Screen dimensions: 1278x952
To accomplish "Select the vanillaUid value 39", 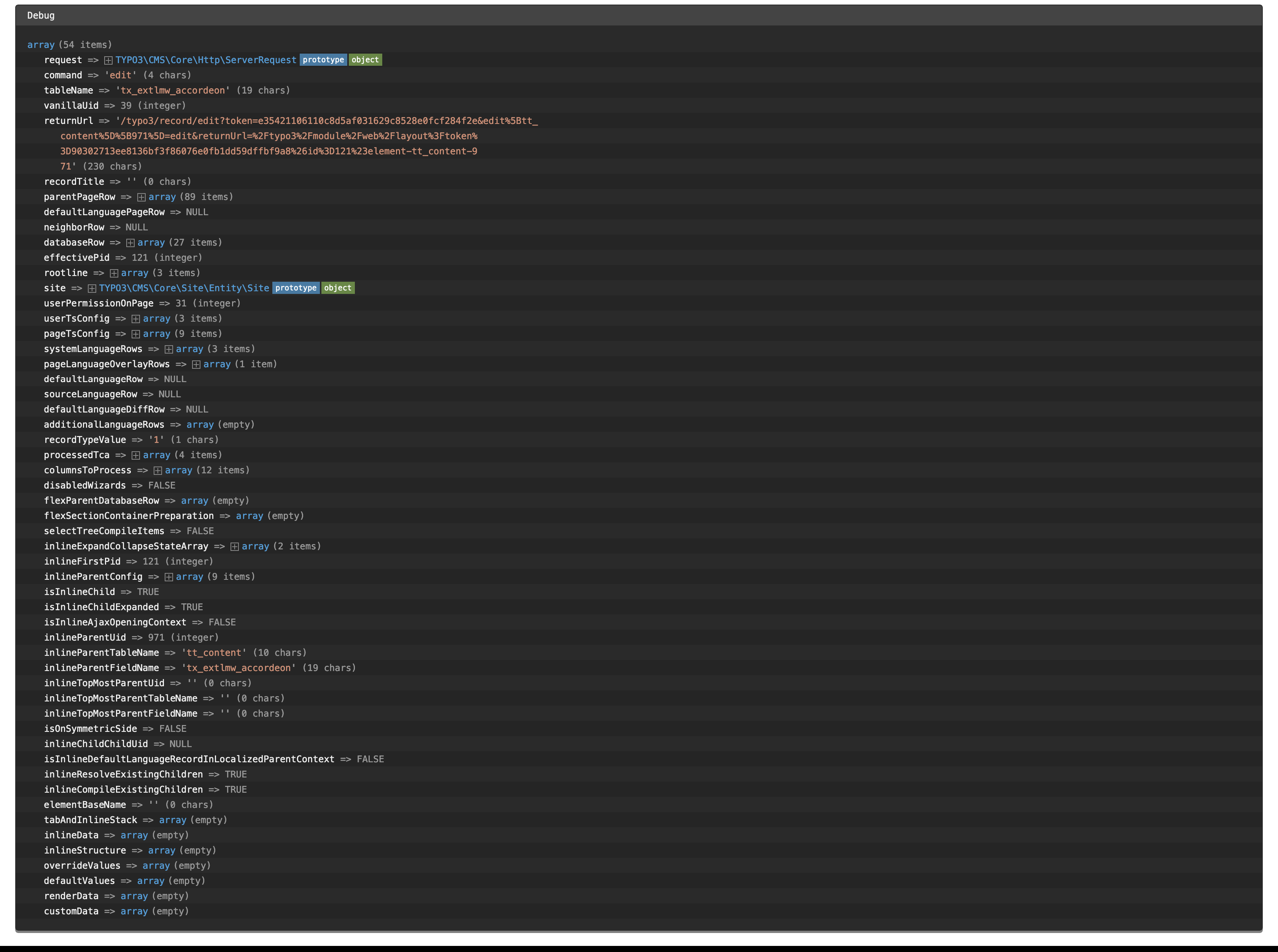I will 126,105.
